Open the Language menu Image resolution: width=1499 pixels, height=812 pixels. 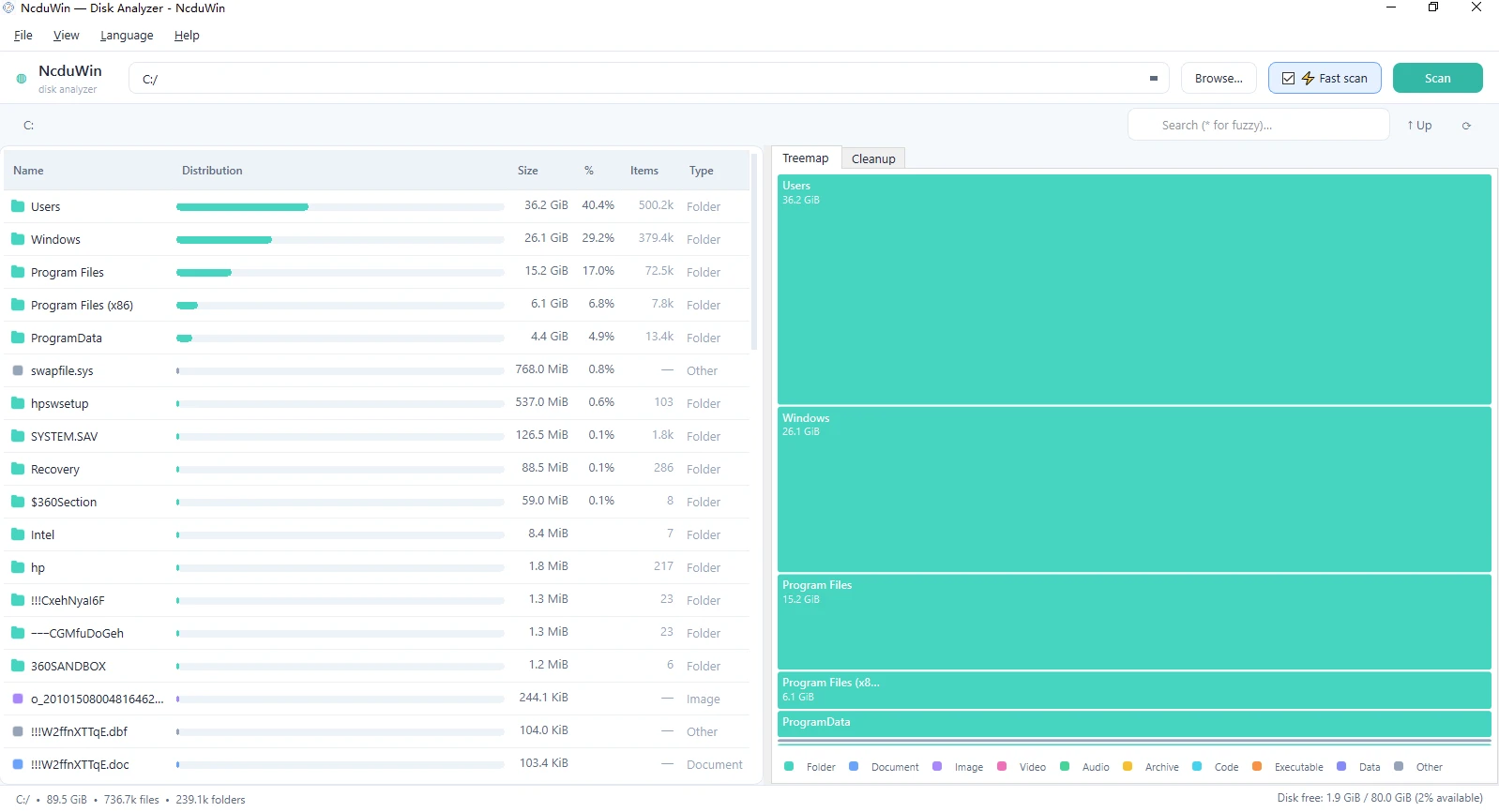coord(127,36)
